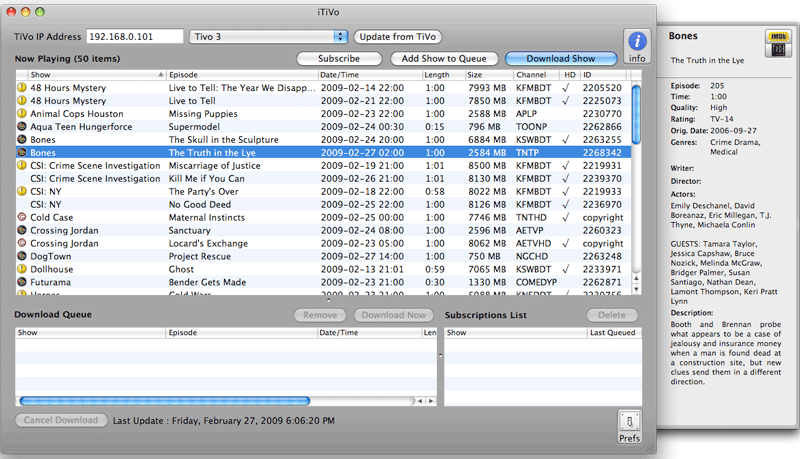Click red copyright icon of Cold Case row
The width and height of the screenshot is (800, 459).
(x=21, y=217)
